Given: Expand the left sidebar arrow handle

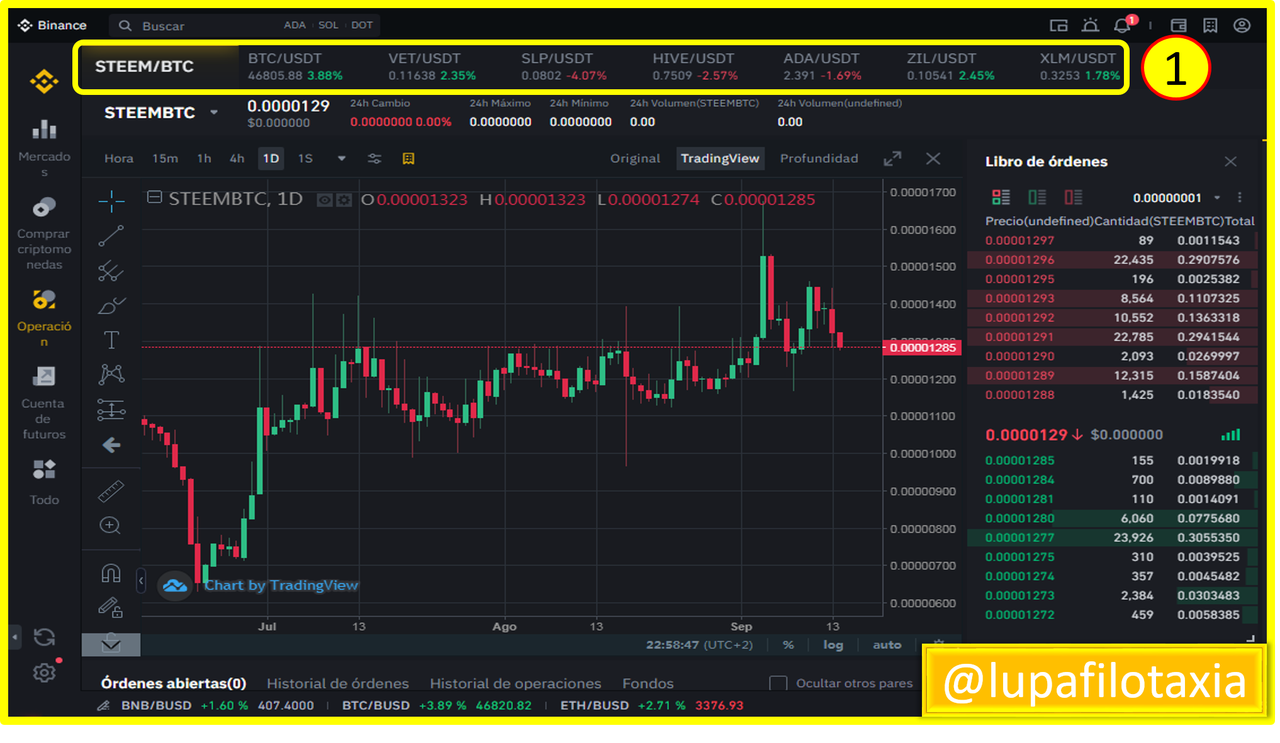Looking at the screenshot, I should (x=15, y=636).
